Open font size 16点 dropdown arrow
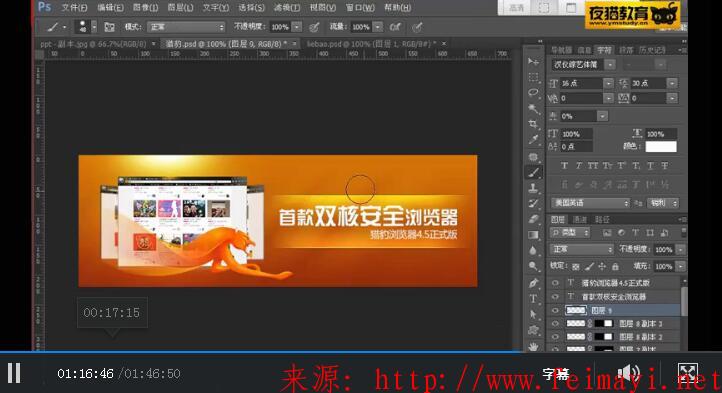Screen dimensions: 722x393 click(x=608, y=83)
